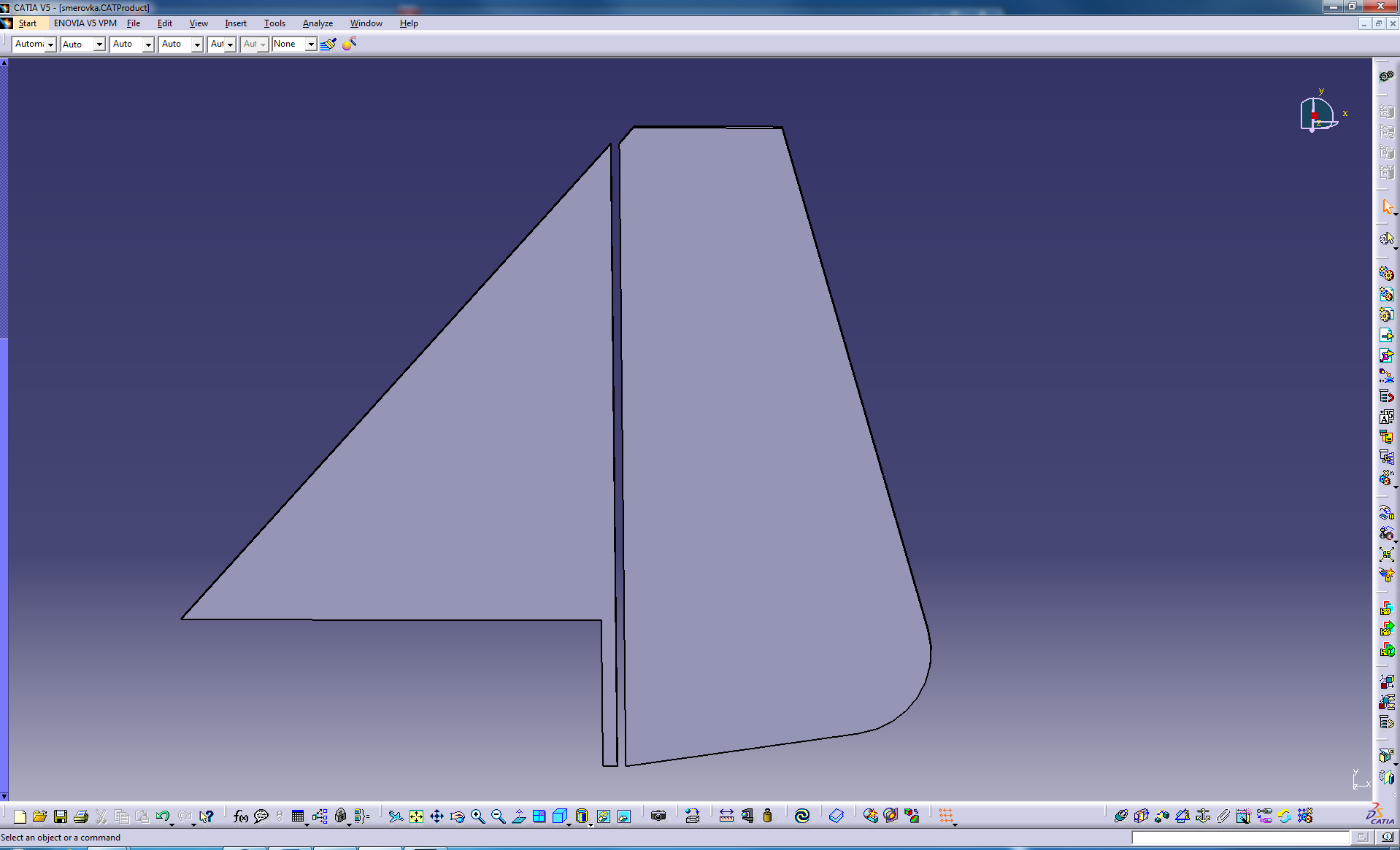Click the orange reuse pattern icon
1400x850 pixels.
[x=946, y=816]
